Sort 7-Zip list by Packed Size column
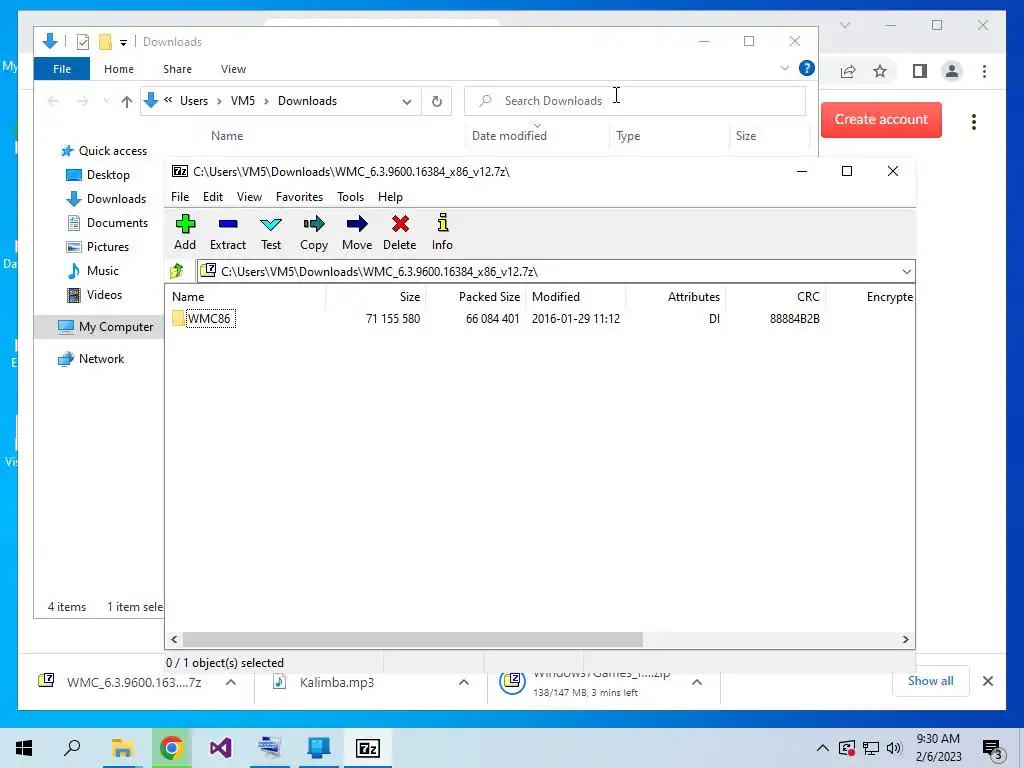Viewport: 1024px width, 768px height. (476, 296)
